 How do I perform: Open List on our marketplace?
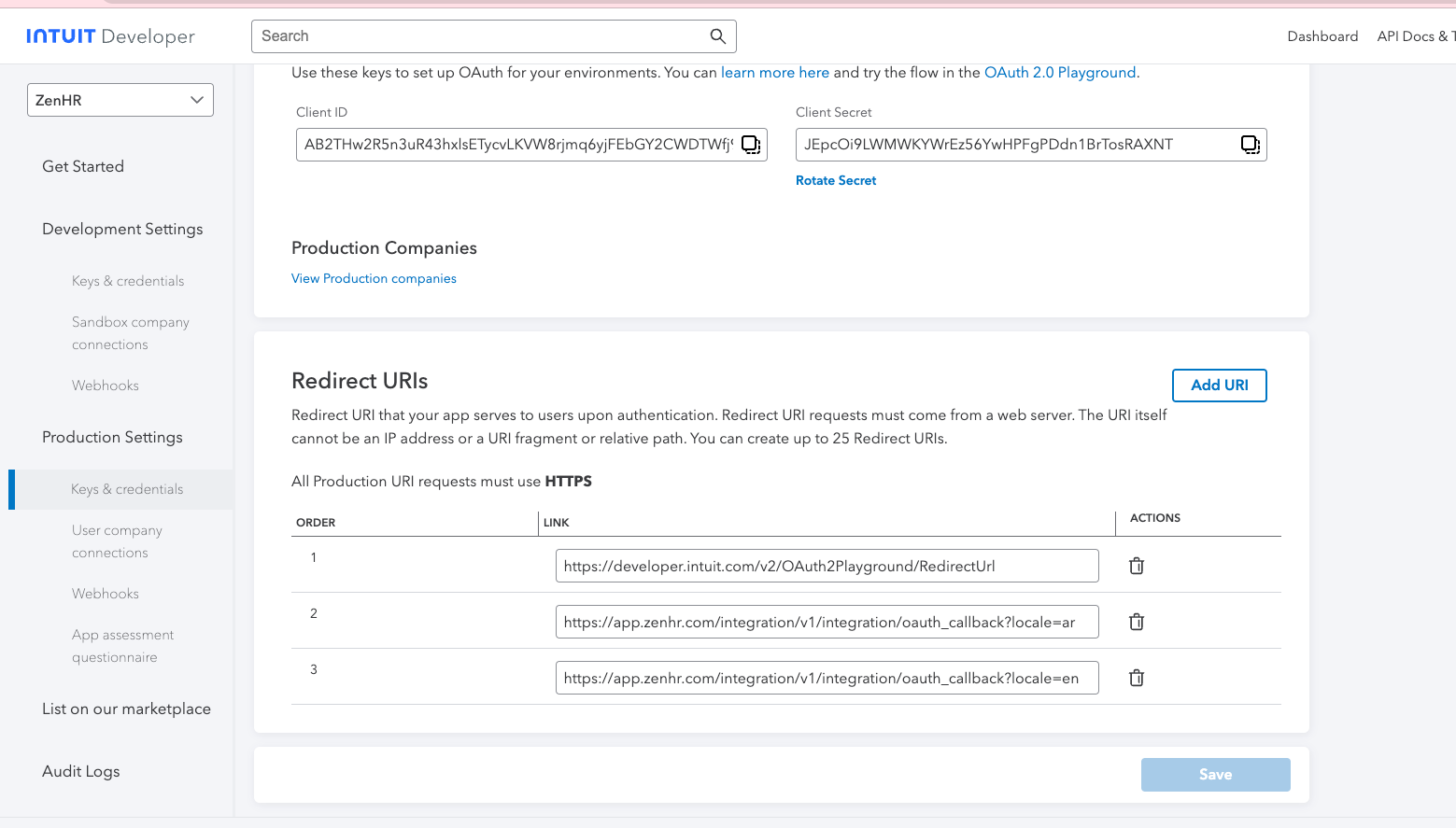pyautogui.click(x=126, y=709)
